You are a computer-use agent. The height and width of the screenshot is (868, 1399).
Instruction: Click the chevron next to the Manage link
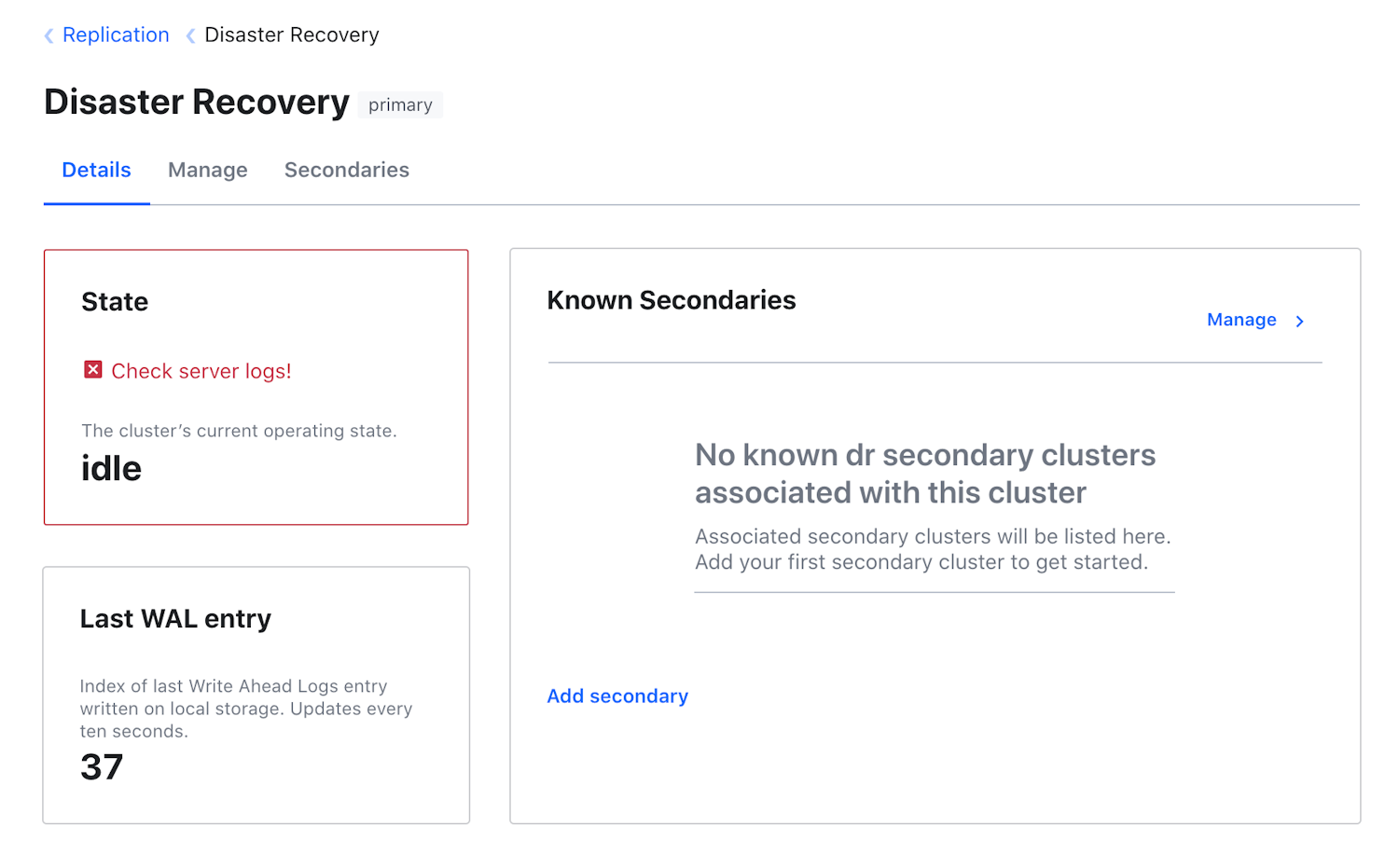click(1300, 321)
